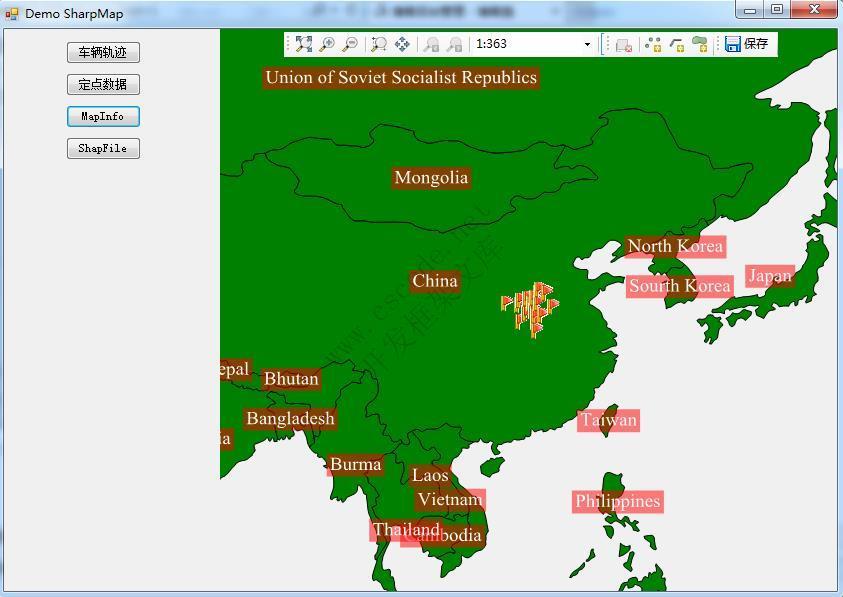Click inside the 1:363 scale field
Image resolution: width=843 pixels, height=597 pixels.
tap(520, 44)
